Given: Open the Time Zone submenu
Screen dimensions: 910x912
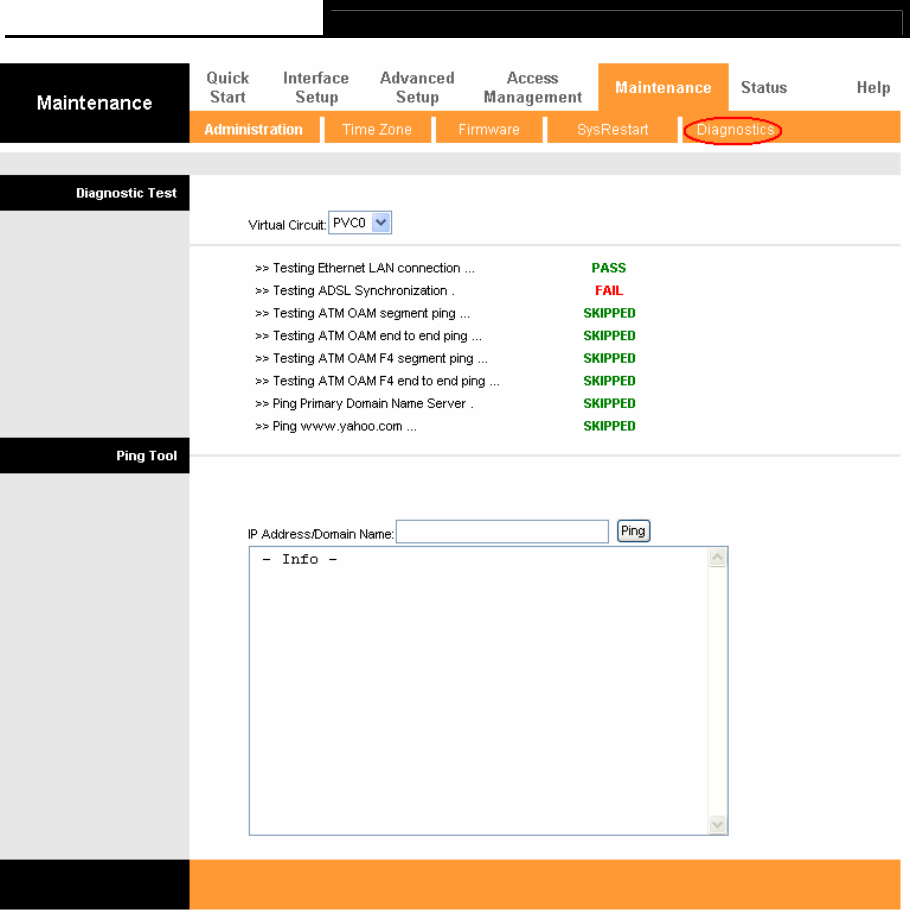Looking at the screenshot, I should pos(377,129).
